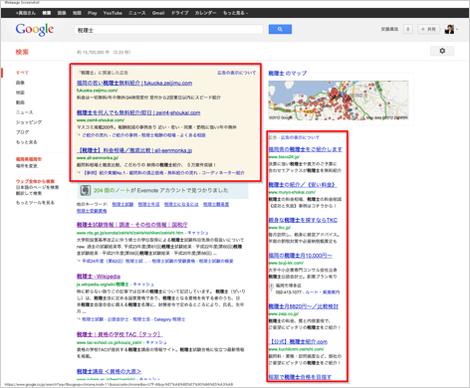Open the TKC right-side ad title
470x388 pixels.
(x=303, y=220)
